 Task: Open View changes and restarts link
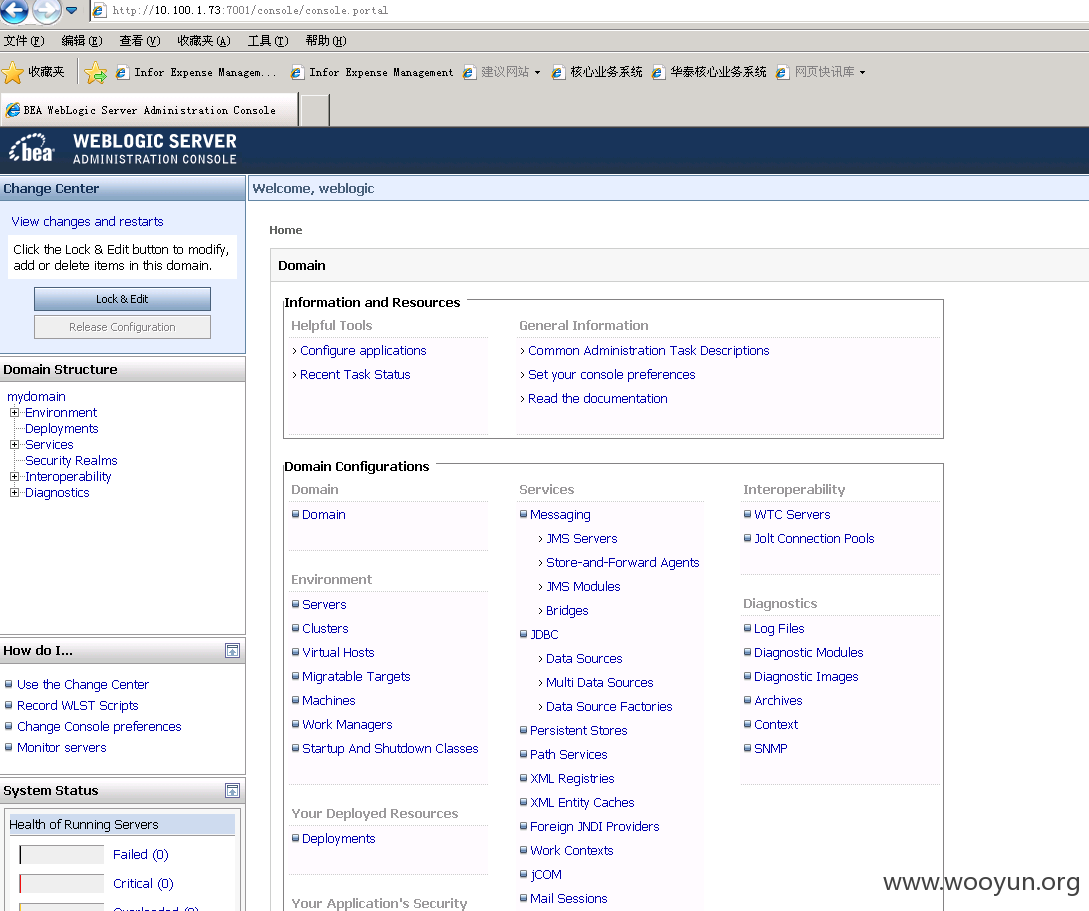coord(88,222)
